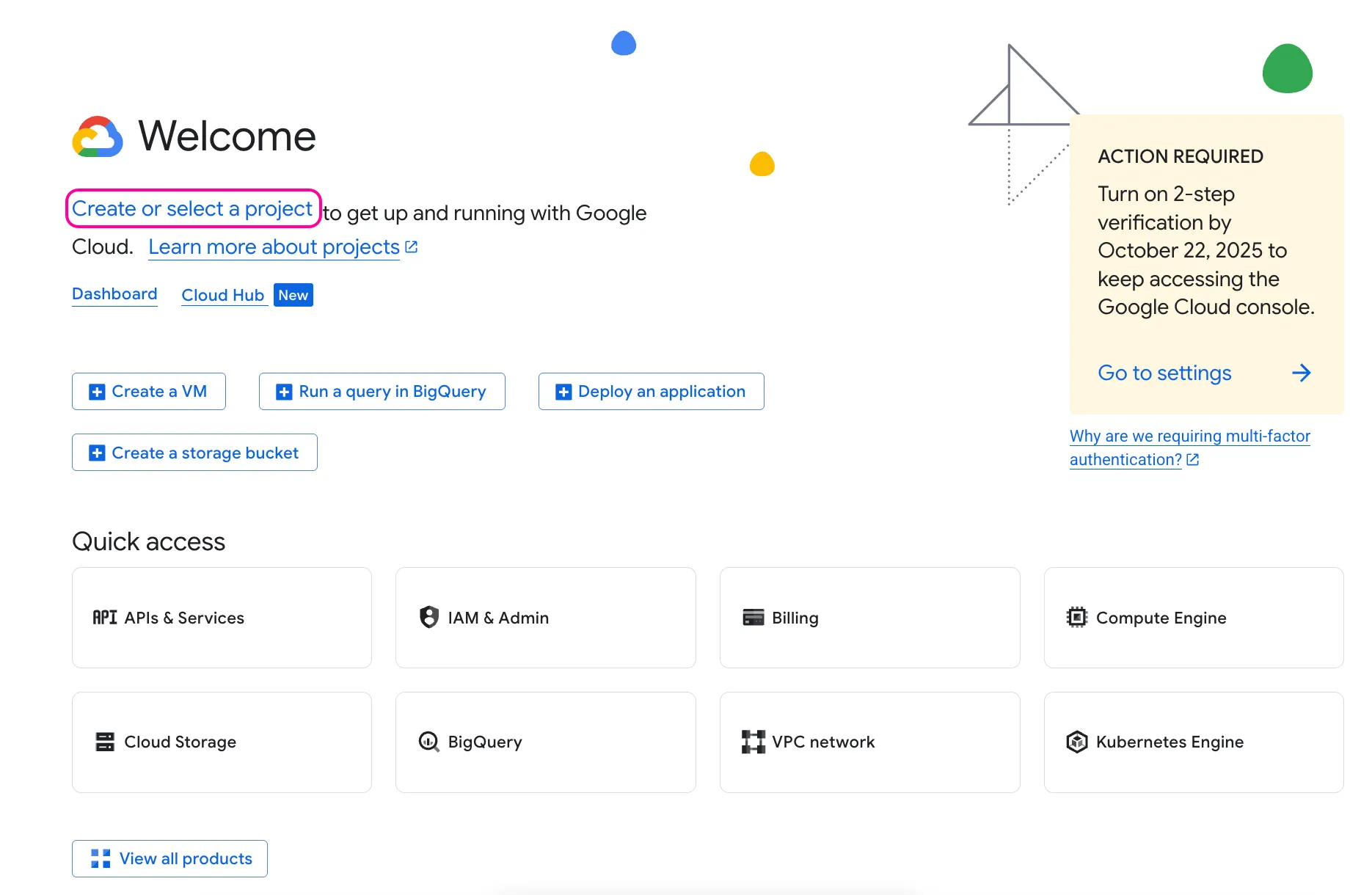The image size is (1372, 895).
Task: Click the VPC network icon
Action: pos(753,742)
